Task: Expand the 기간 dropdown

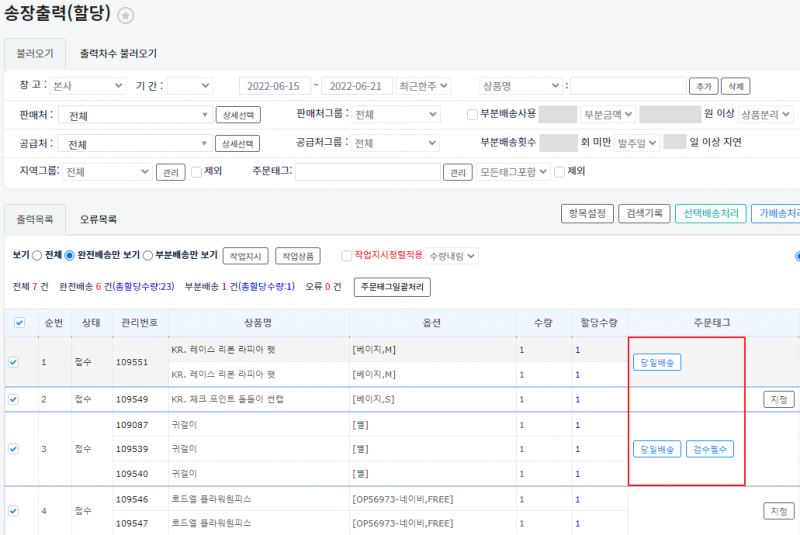Action: pos(190,86)
